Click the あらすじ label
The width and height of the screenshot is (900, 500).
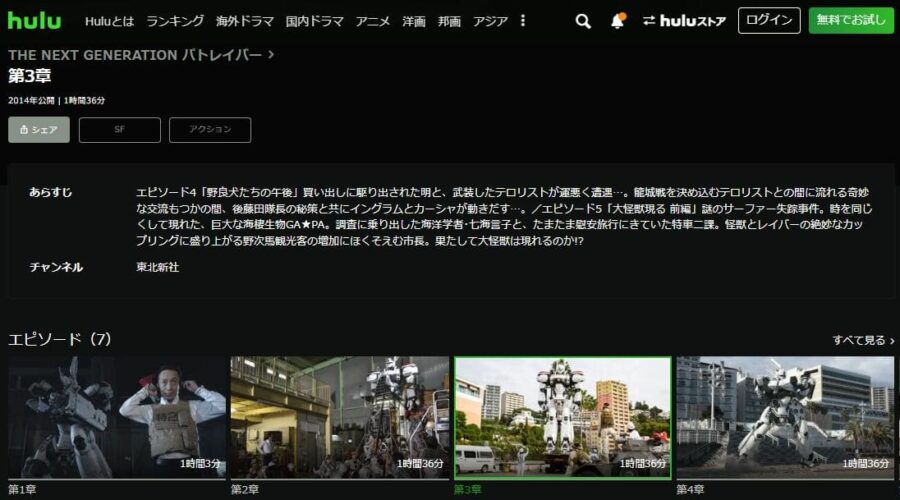(51, 192)
